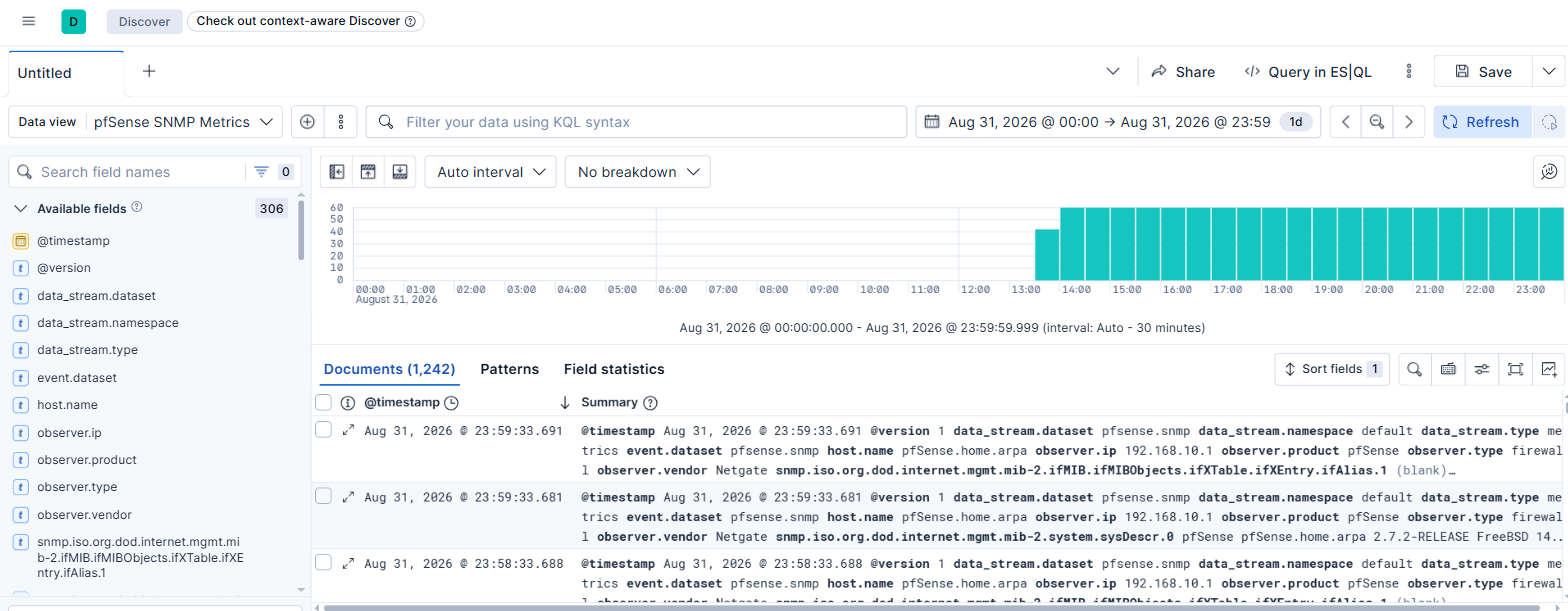Open Check out context-aware Discover link
This screenshot has height=611, width=1568.
pyautogui.click(x=305, y=21)
